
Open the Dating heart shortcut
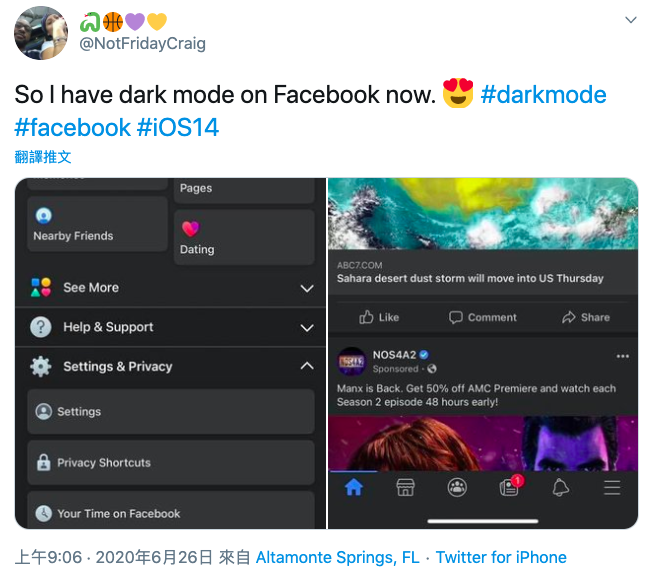244,237
